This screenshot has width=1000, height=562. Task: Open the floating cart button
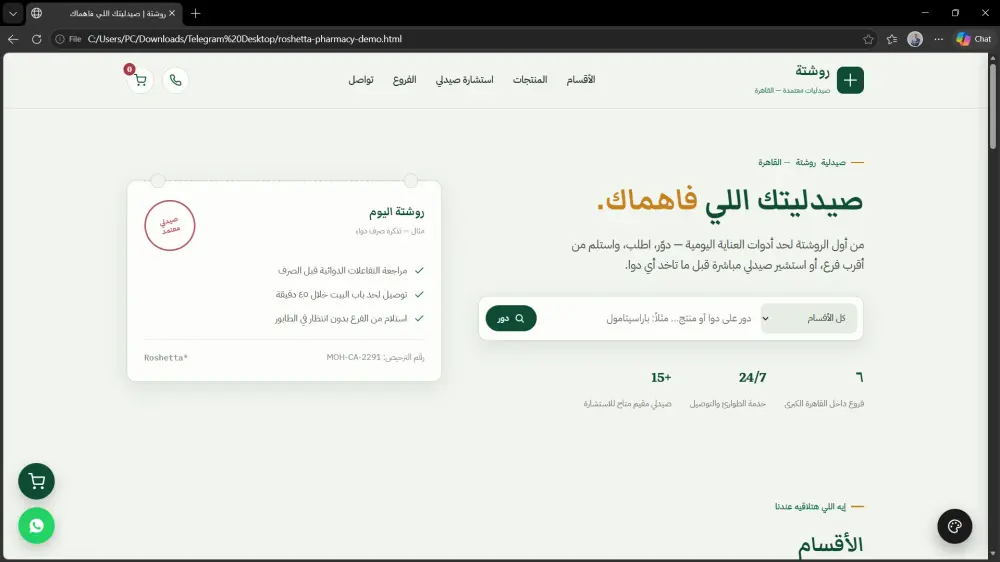36,481
